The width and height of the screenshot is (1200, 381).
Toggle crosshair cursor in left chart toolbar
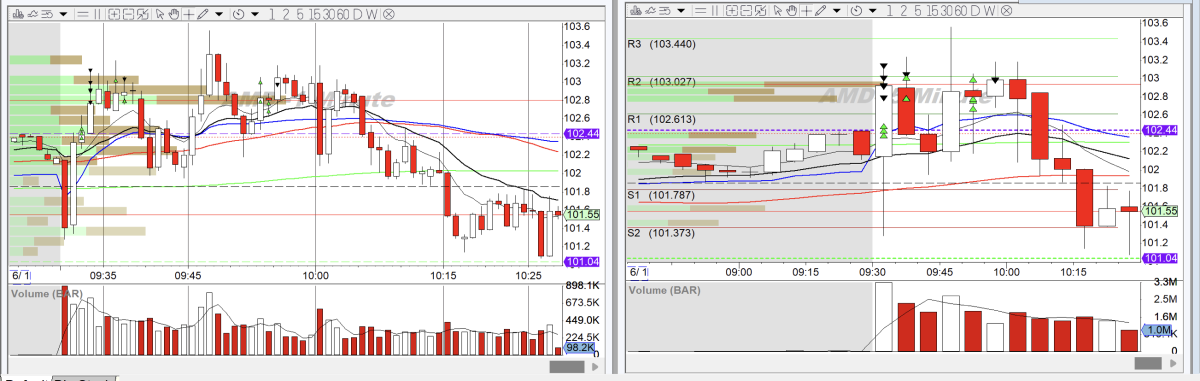point(189,14)
